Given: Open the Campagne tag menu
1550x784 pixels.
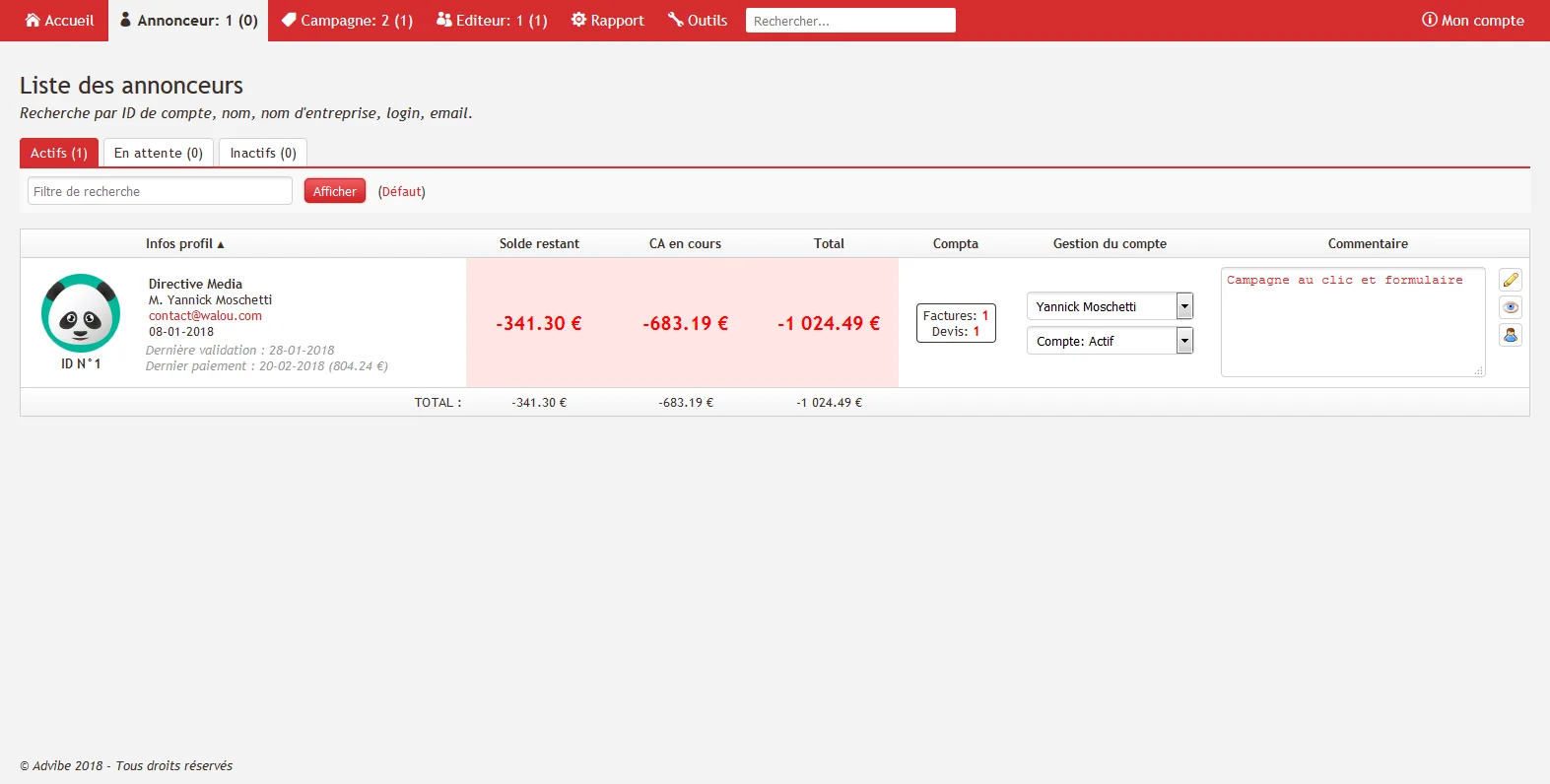Looking at the screenshot, I should click(x=347, y=21).
